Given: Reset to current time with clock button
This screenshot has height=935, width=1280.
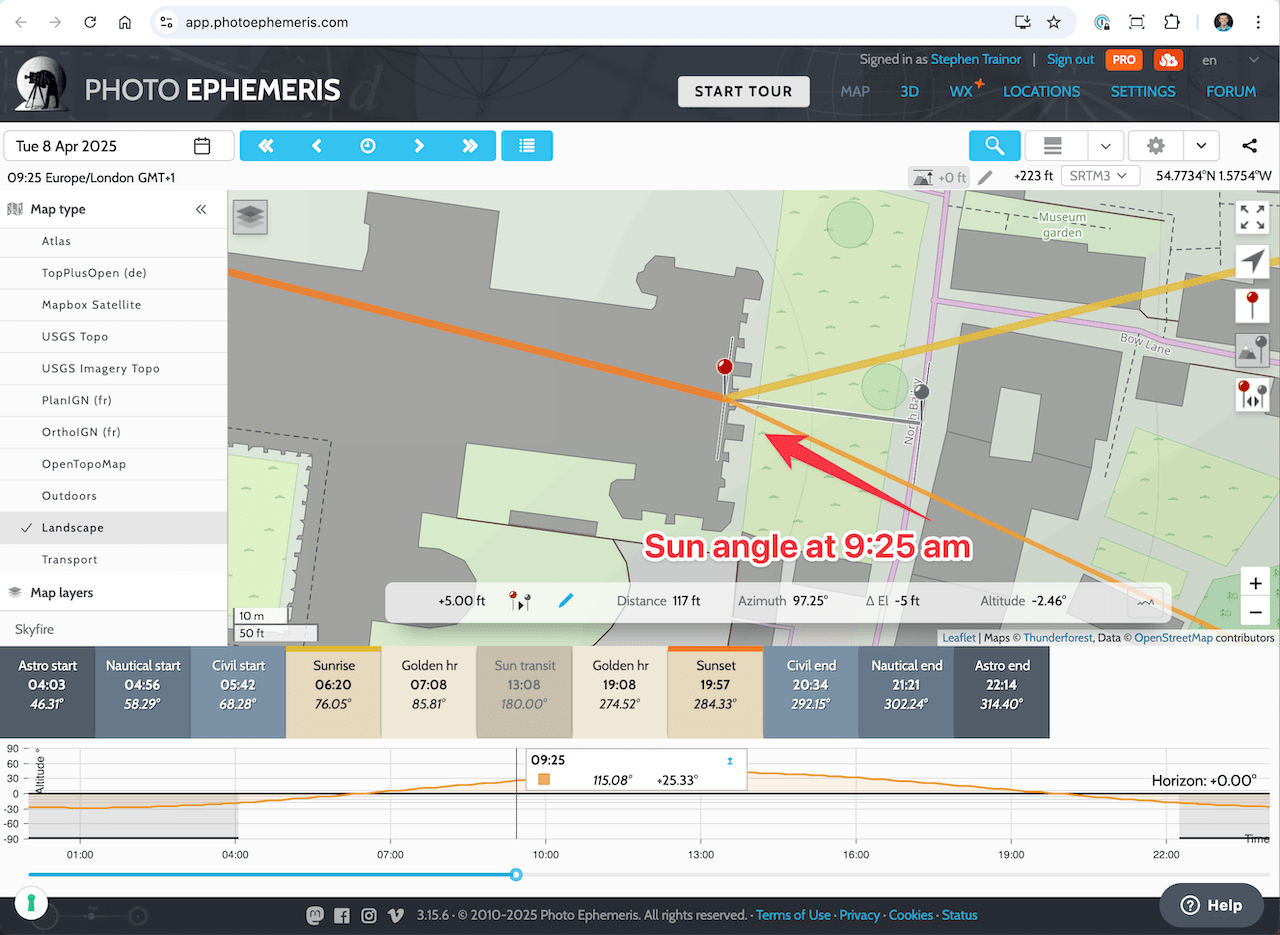Looking at the screenshot, I should click(368, 146).
